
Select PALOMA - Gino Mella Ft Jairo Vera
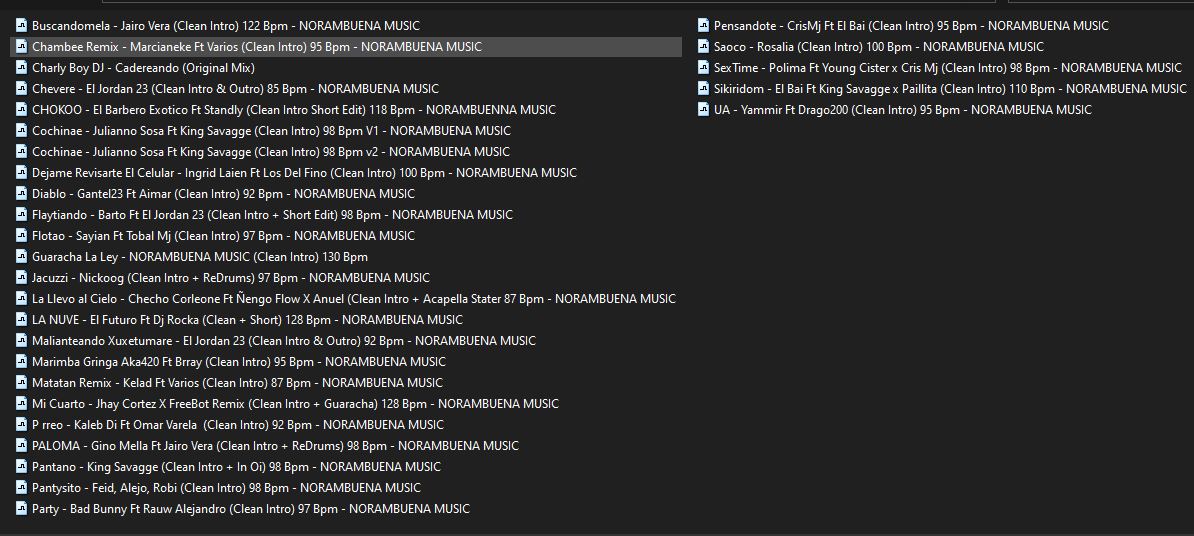click(x=276, y=446)
